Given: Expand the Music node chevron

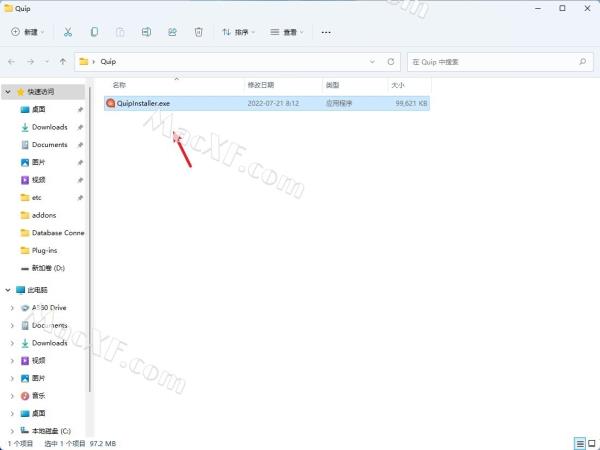Looking at the screenshot, I should [x=12, y=396].
